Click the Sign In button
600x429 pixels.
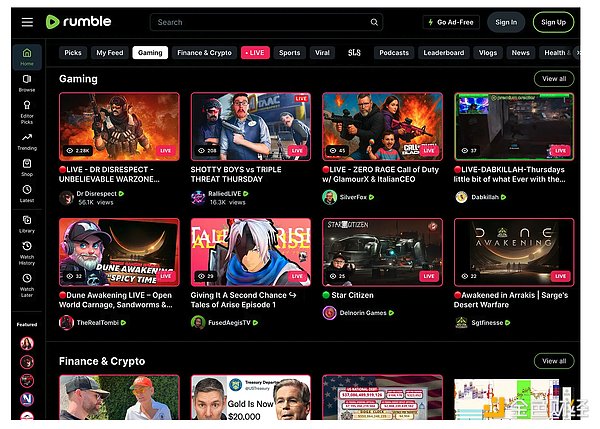506,22
